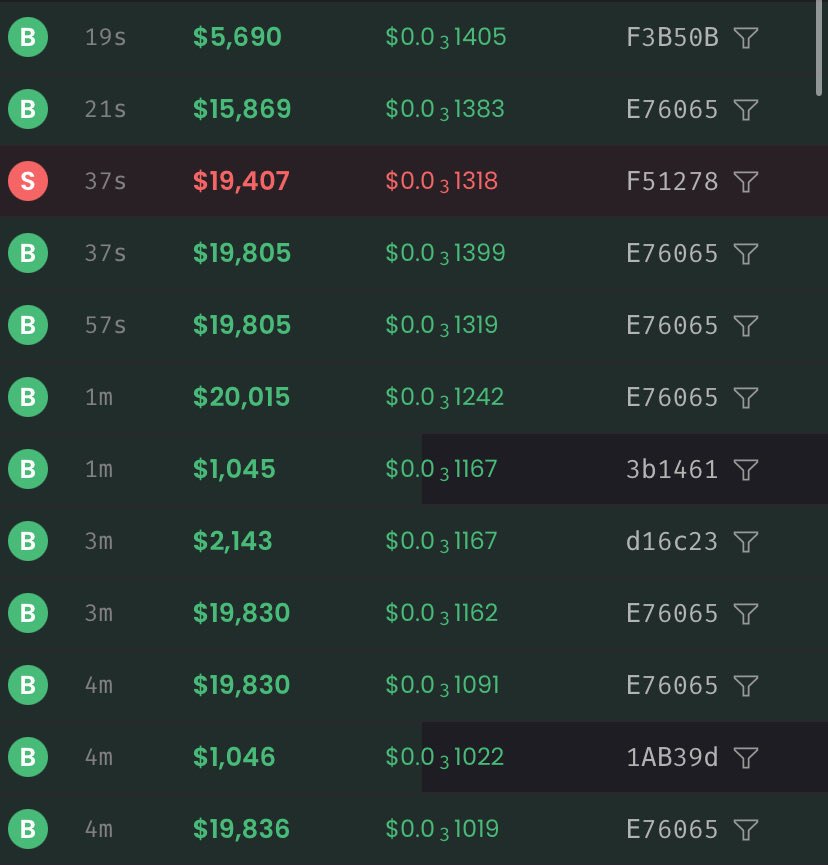Select the 57s timestamp
The image size is (828, 865).
click(x=105, y=325)
